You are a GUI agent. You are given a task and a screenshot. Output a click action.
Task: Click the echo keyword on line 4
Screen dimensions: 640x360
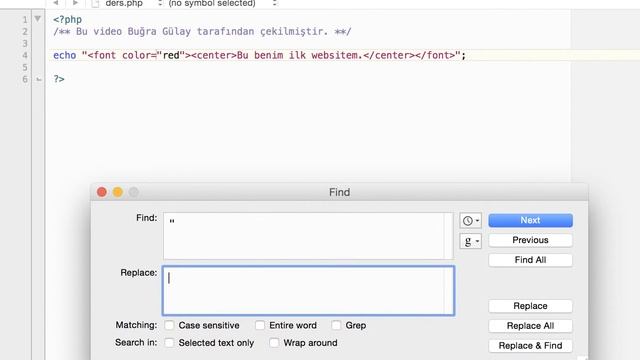[x=64, y=56]
